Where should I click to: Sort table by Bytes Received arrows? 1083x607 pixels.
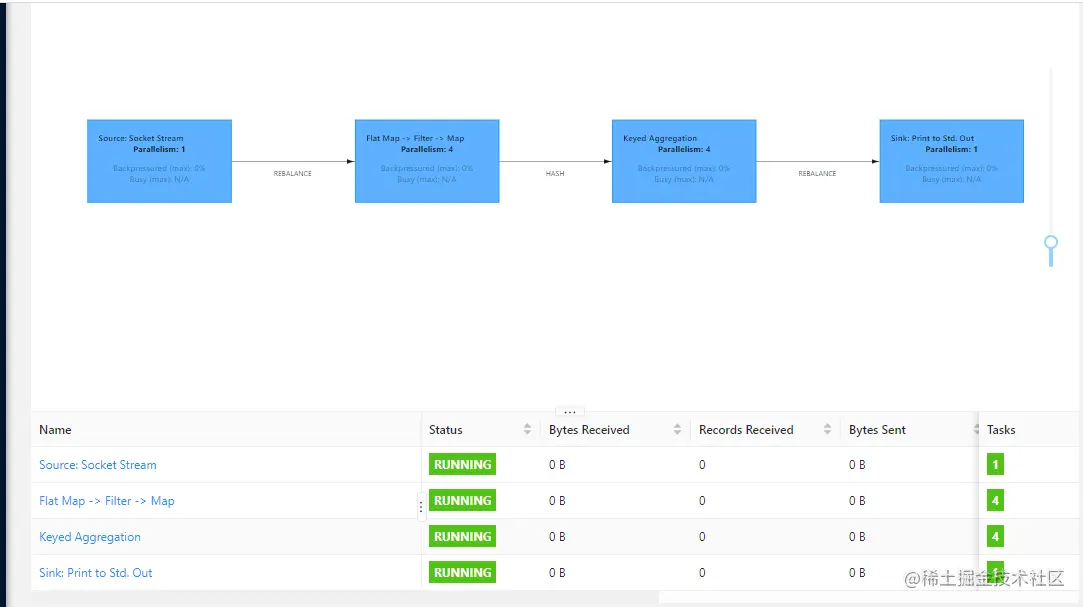point(677,430)
